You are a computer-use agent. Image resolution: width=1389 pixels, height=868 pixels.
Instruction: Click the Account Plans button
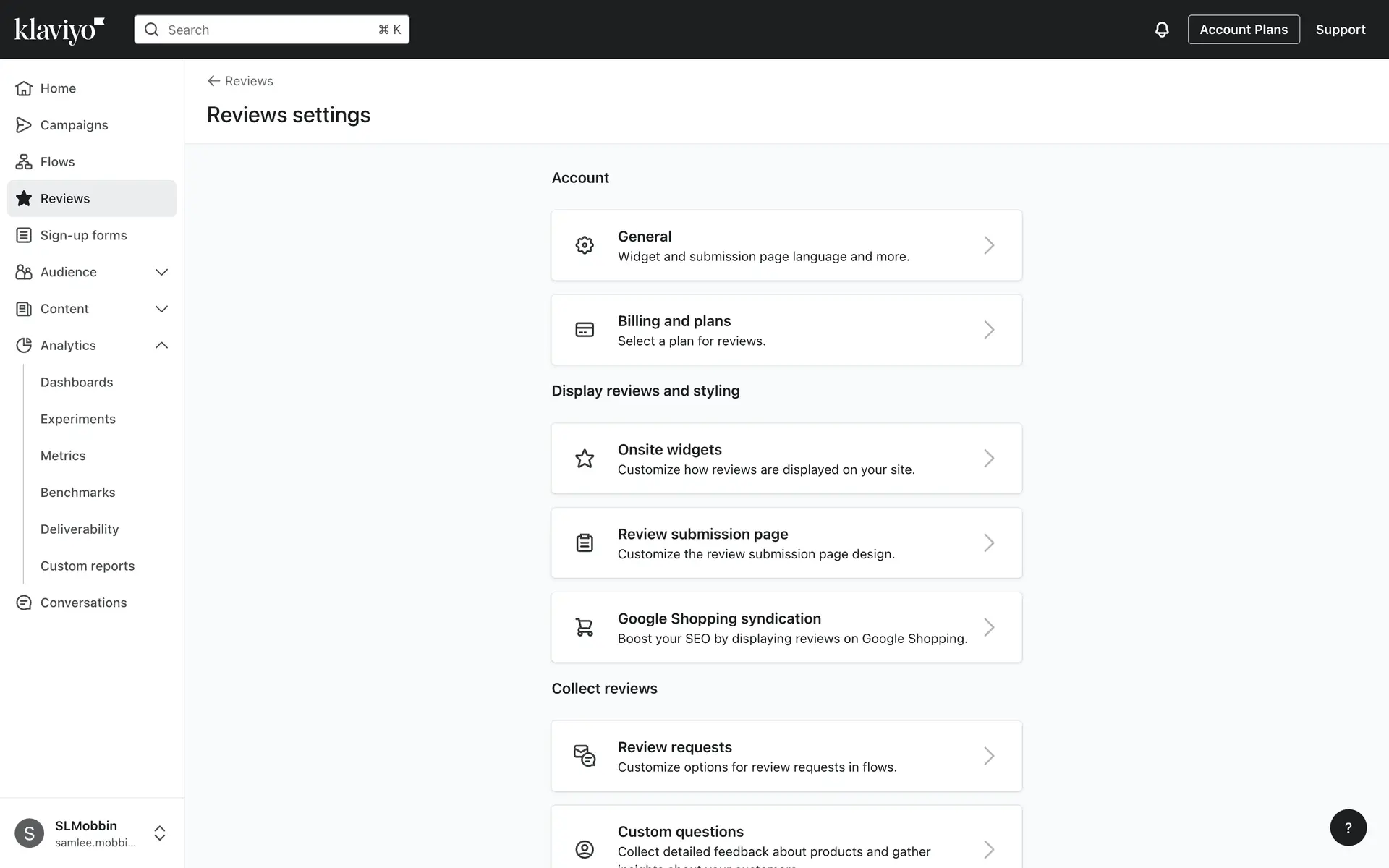point(1243,30)
